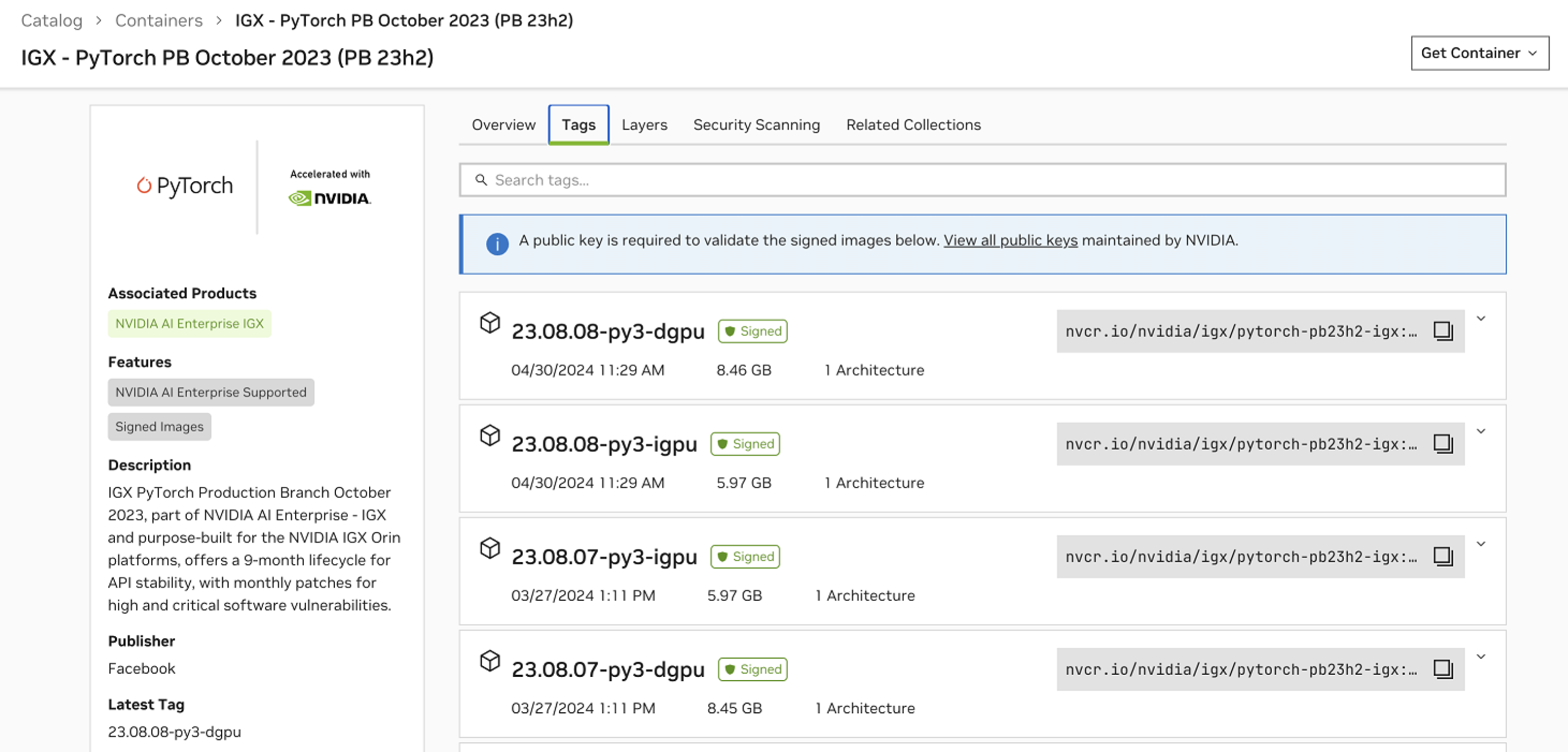
Task: Switch to the Layers tab
Action: click(x=645, y=124)
